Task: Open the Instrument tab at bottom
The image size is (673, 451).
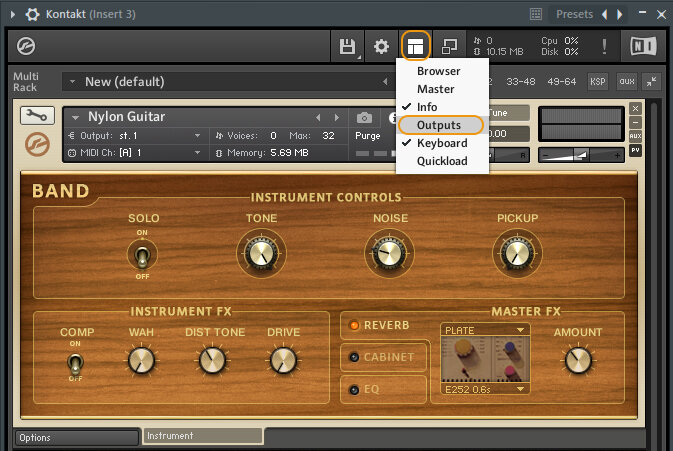Action: 203,436
